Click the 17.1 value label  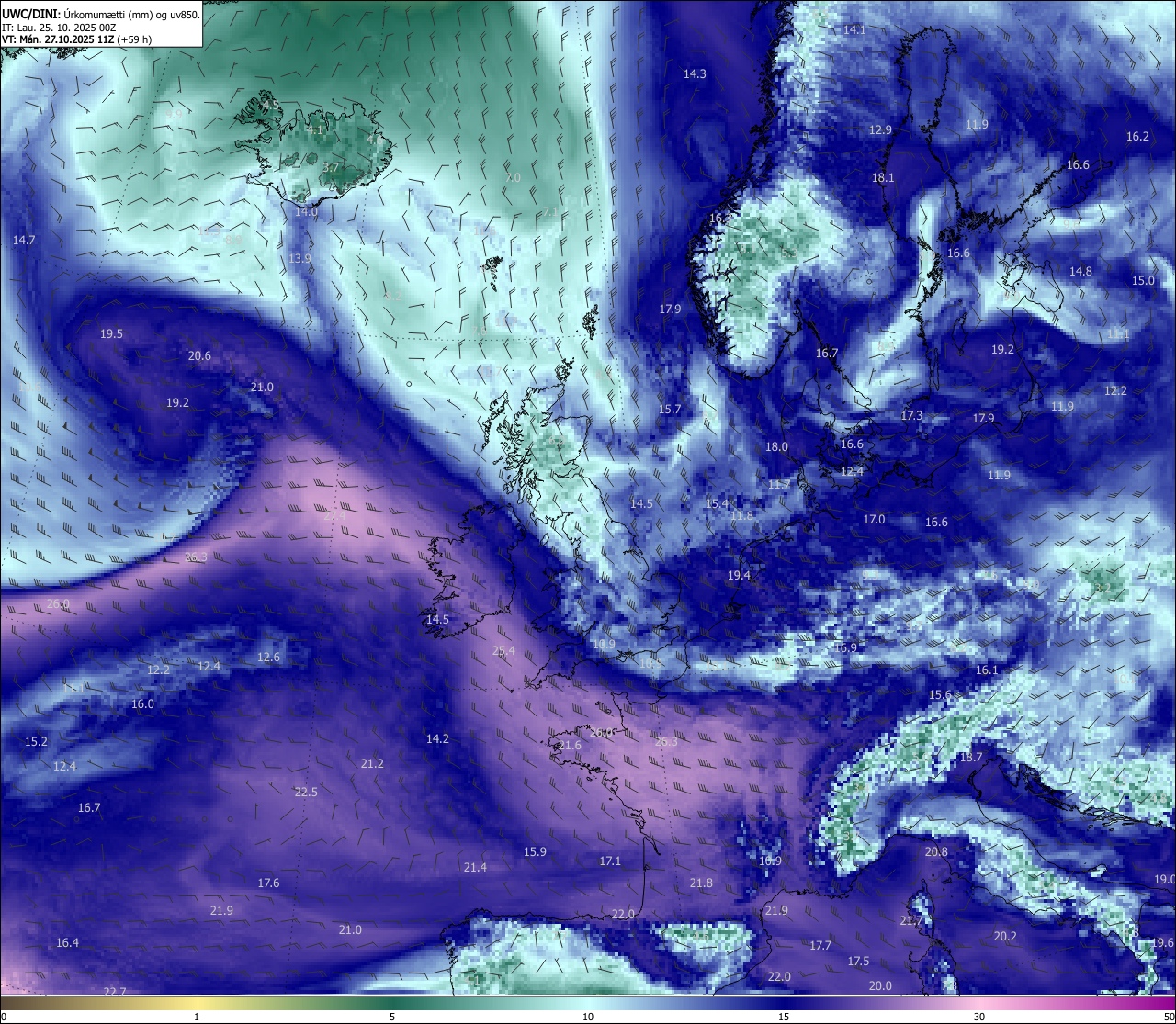click(x=610, y=861)
